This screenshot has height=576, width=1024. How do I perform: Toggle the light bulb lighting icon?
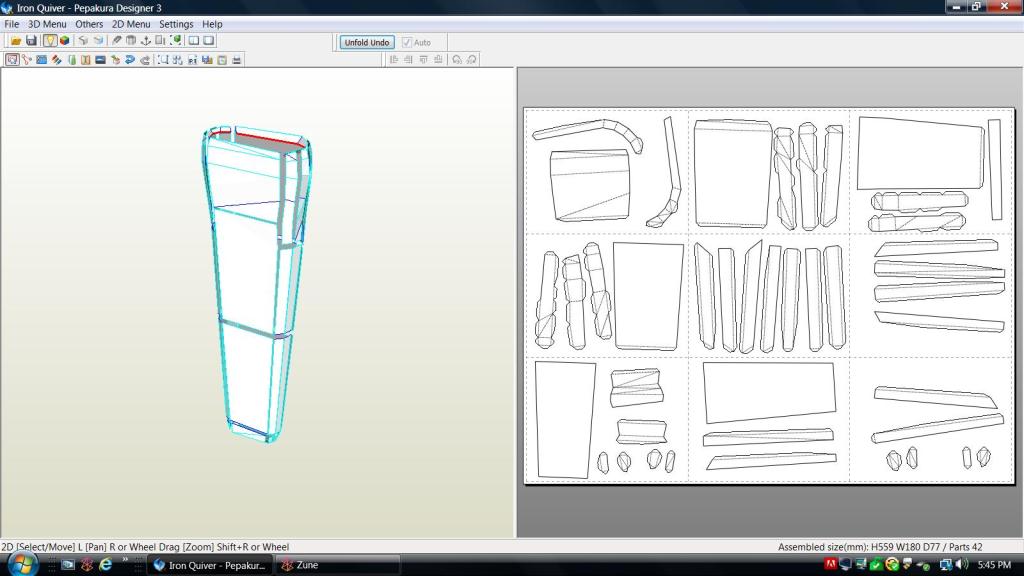point(50,40)
